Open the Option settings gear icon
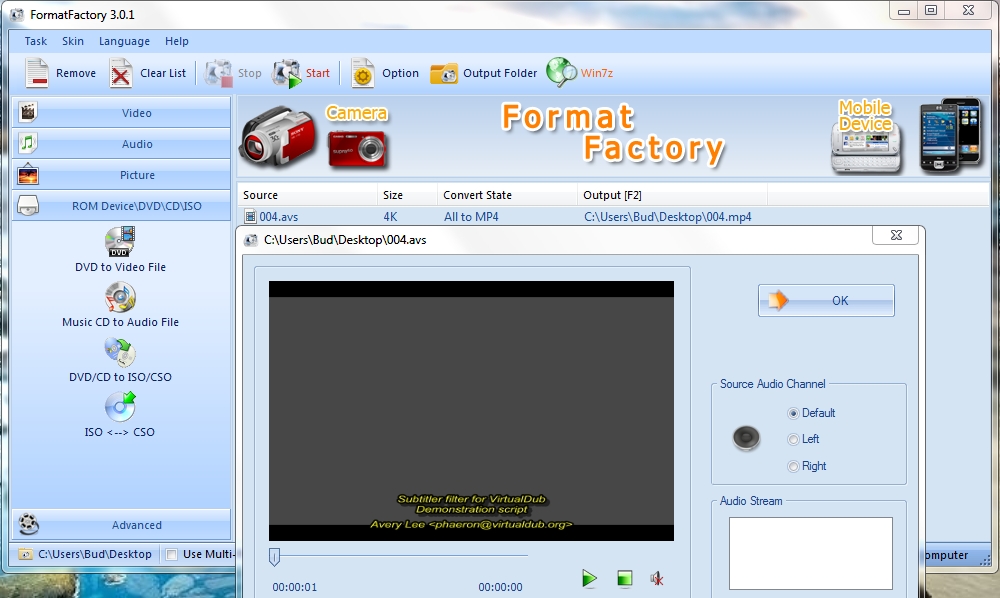This screenshot has width=1000, height=598. pos(362,73)
